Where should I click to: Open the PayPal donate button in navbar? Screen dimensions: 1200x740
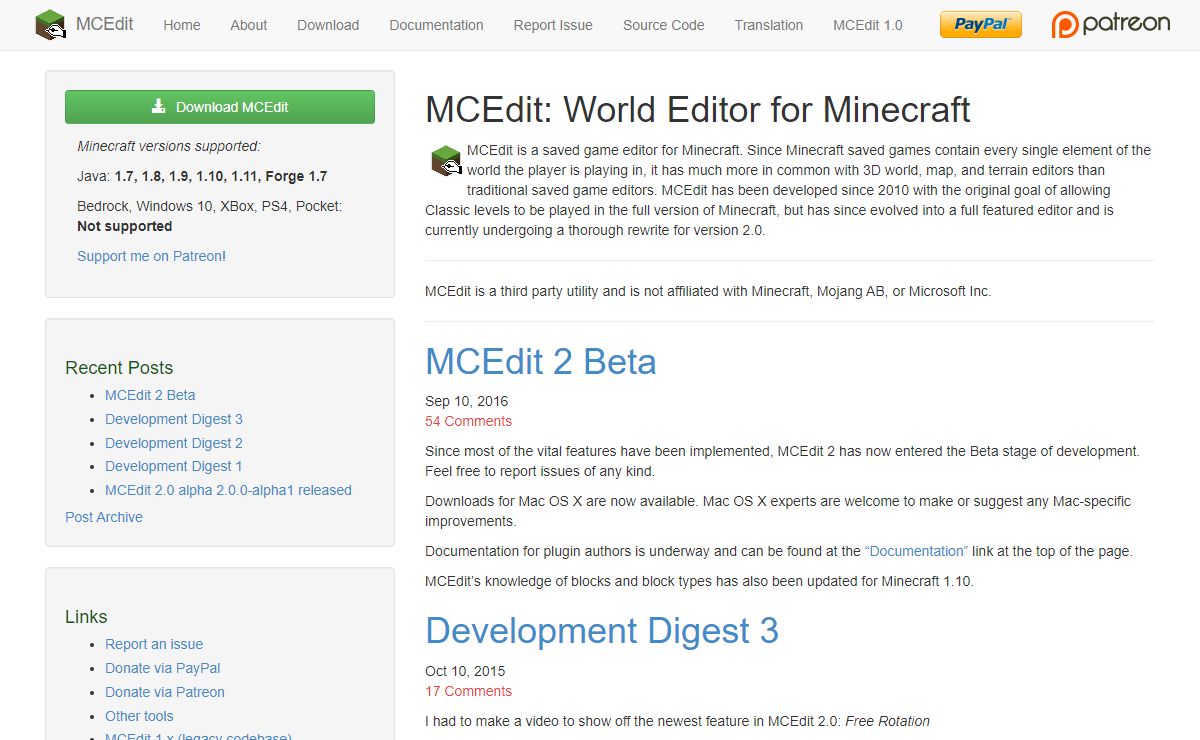click(981, 25)
